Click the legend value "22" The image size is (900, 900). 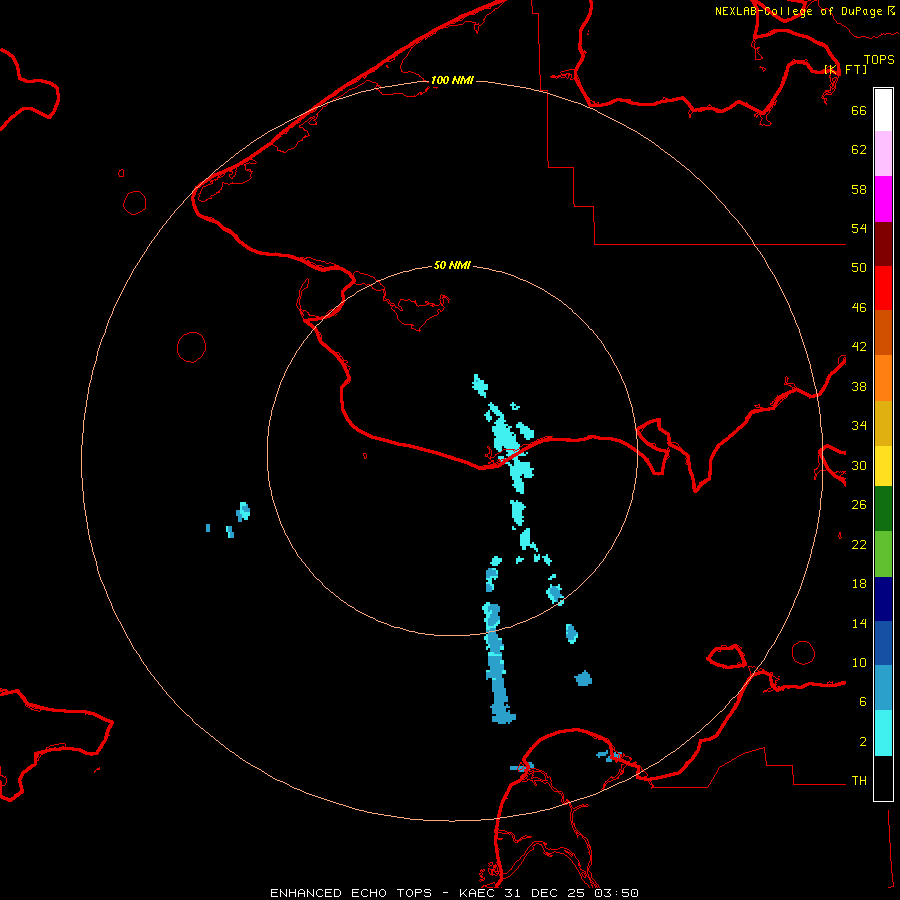[x=859, y=545]
